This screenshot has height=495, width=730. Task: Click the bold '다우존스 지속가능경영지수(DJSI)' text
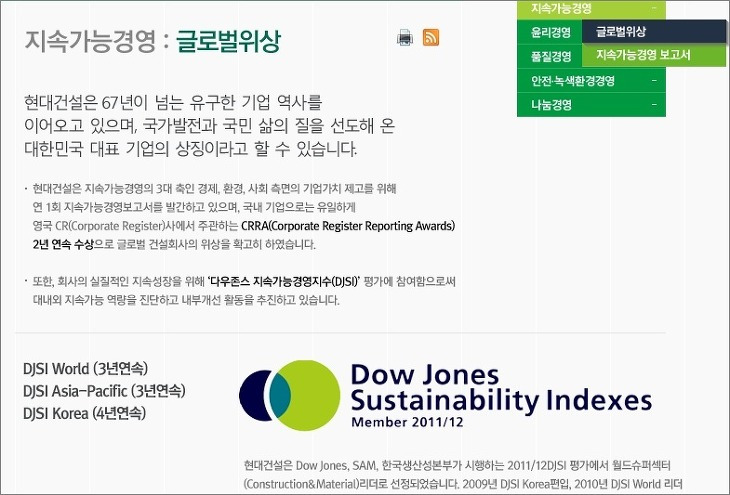point(284,281)
